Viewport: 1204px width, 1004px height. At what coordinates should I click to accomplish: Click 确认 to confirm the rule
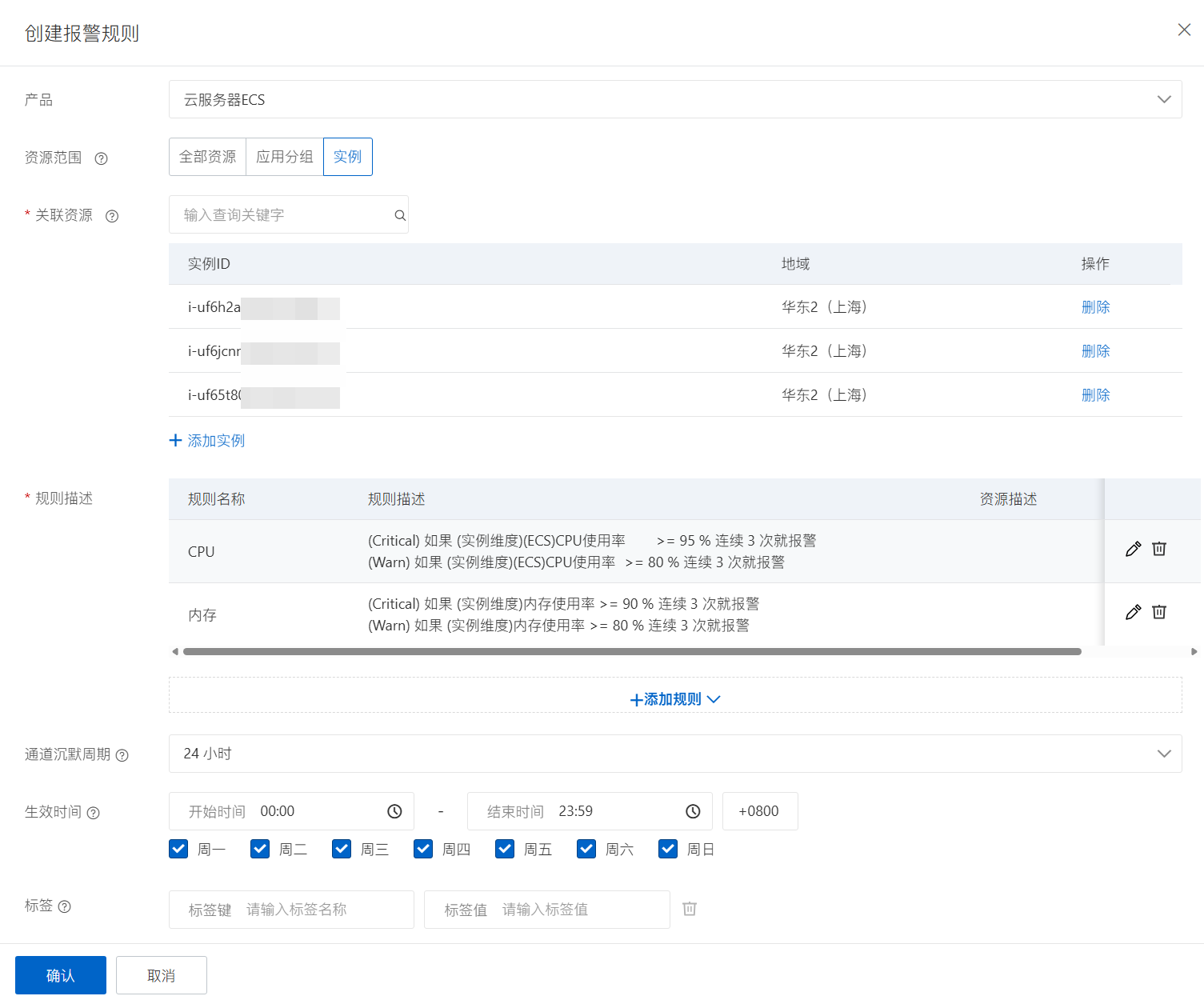[61, 975]
